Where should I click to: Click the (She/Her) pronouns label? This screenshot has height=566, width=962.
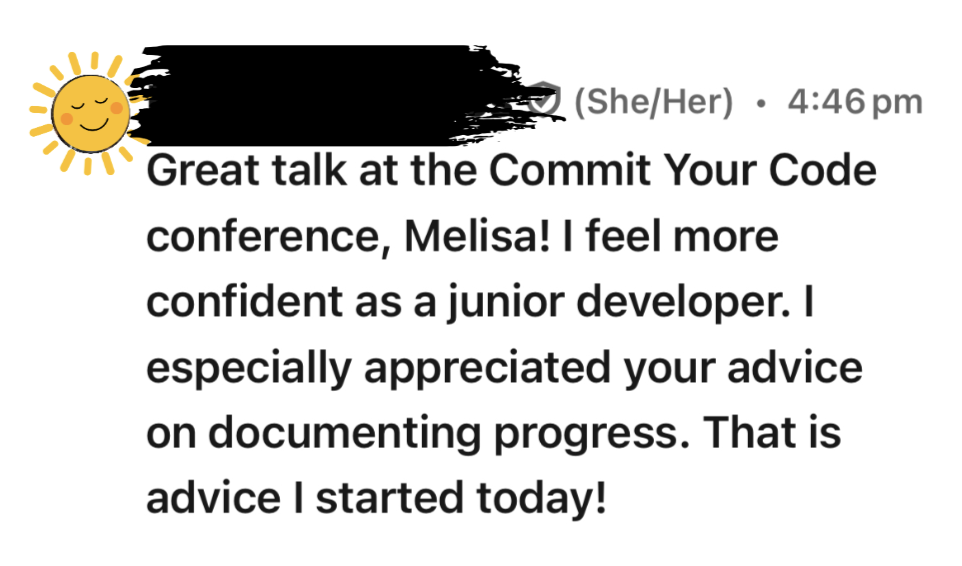(x=654, y=101)
